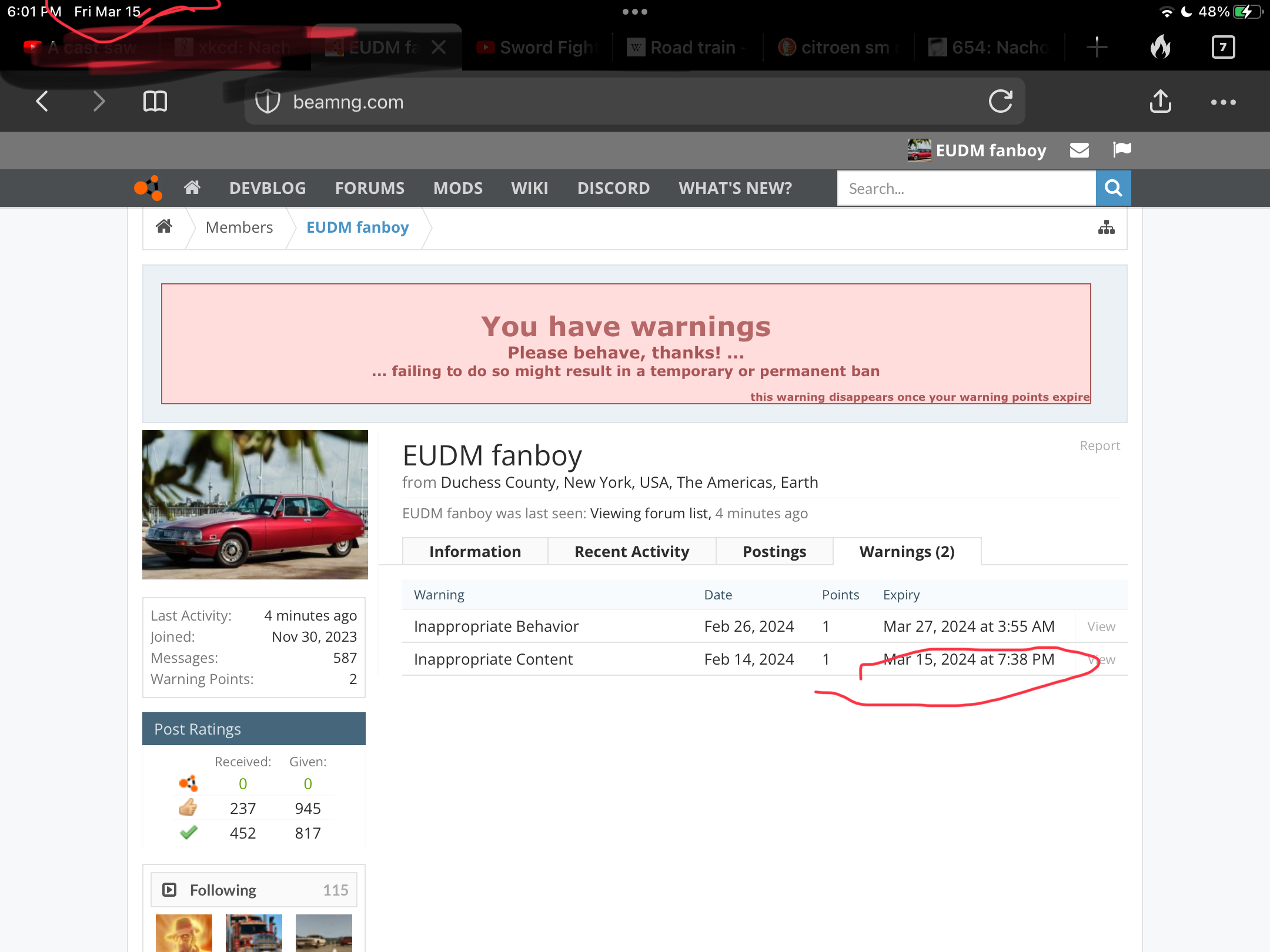Open the DEVBLOG menu item
This screenshot has width=1270, height=952.
(x=268, y=188)
